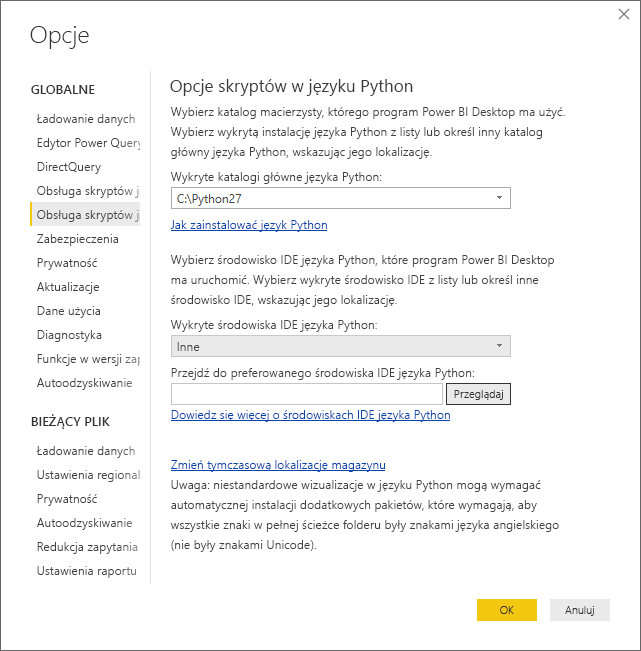This screenshot has width=641, height=651.
Task: Open global Autoodzyskiwanie settings
Action: tap(86, 383)
